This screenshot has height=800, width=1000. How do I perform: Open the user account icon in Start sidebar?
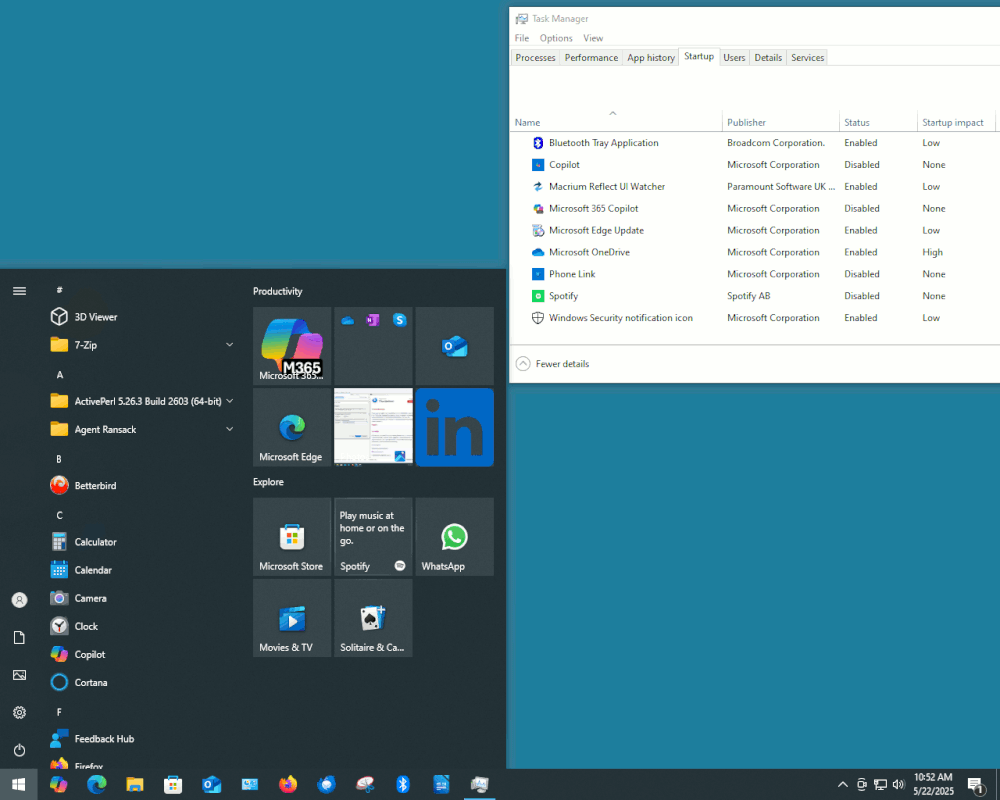20,600
